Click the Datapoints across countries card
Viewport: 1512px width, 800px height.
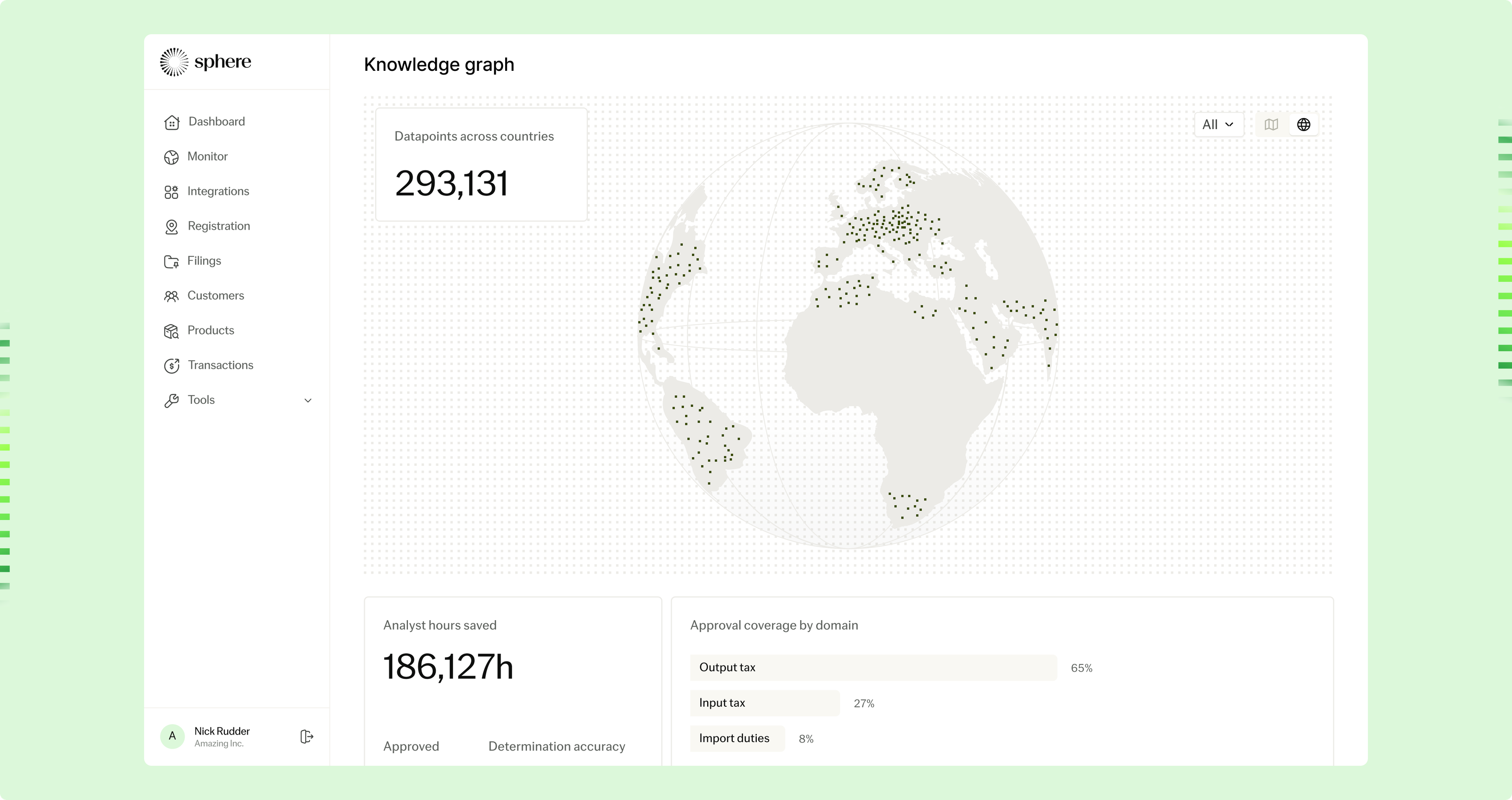(481, 164)
